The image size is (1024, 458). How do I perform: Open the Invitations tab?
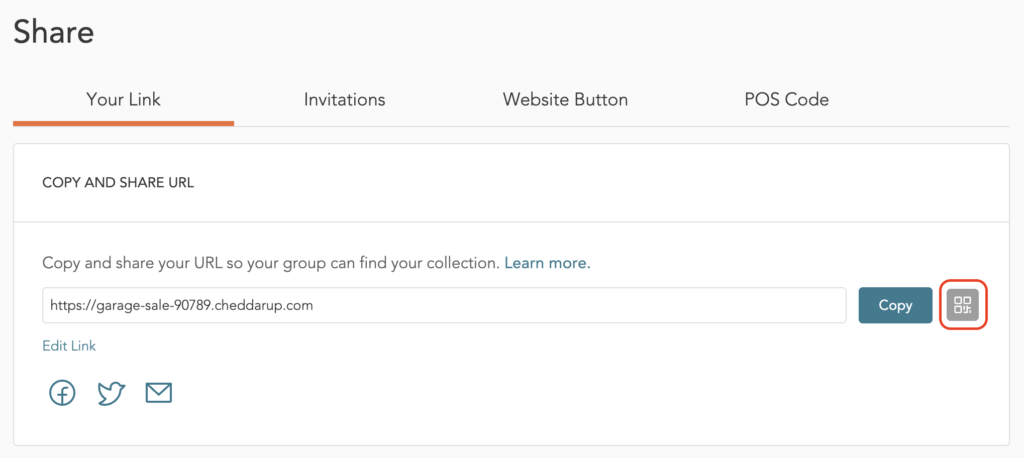pyautogui.click(x=344, y=100)
